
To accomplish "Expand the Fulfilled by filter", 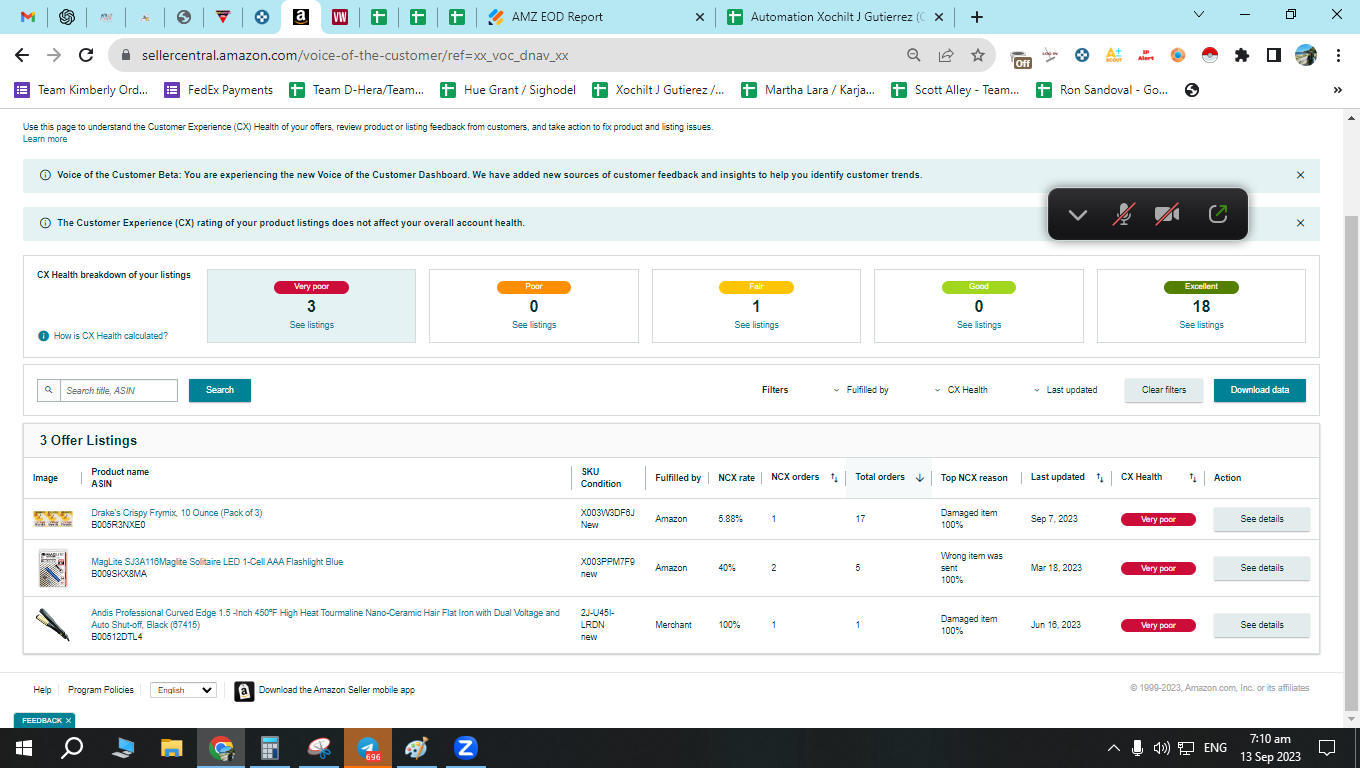I will click(861, 390).
